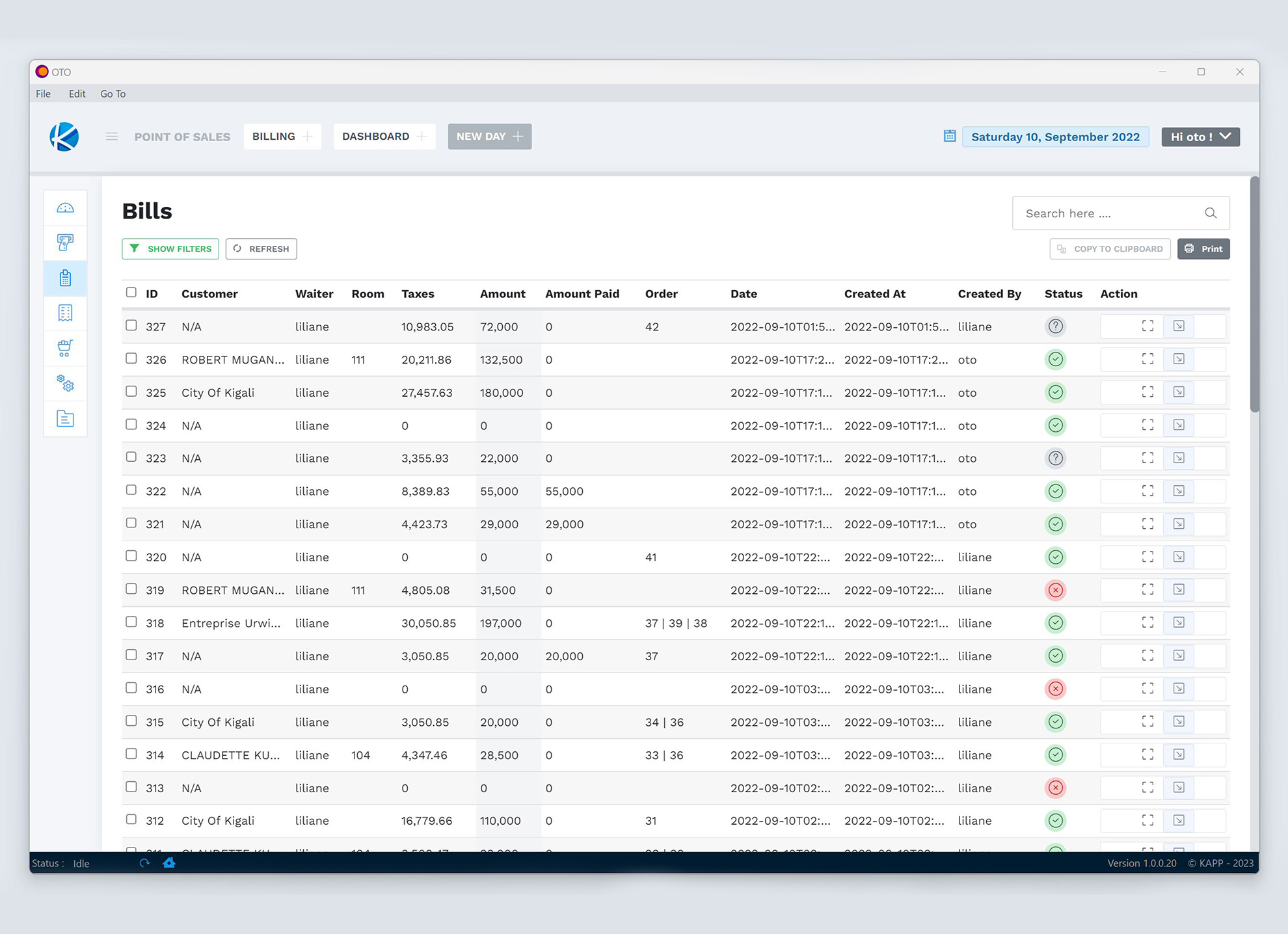The image size is (1288, 934).
Task: Click the calendar icon beside date
Action: pyautogui.click(x=950, y=136)
